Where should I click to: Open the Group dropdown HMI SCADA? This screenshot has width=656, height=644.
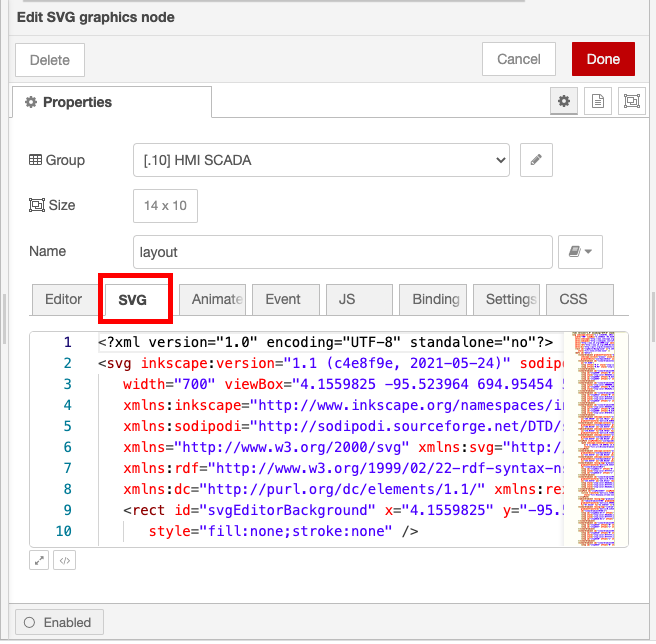click(x=321, y=160)
